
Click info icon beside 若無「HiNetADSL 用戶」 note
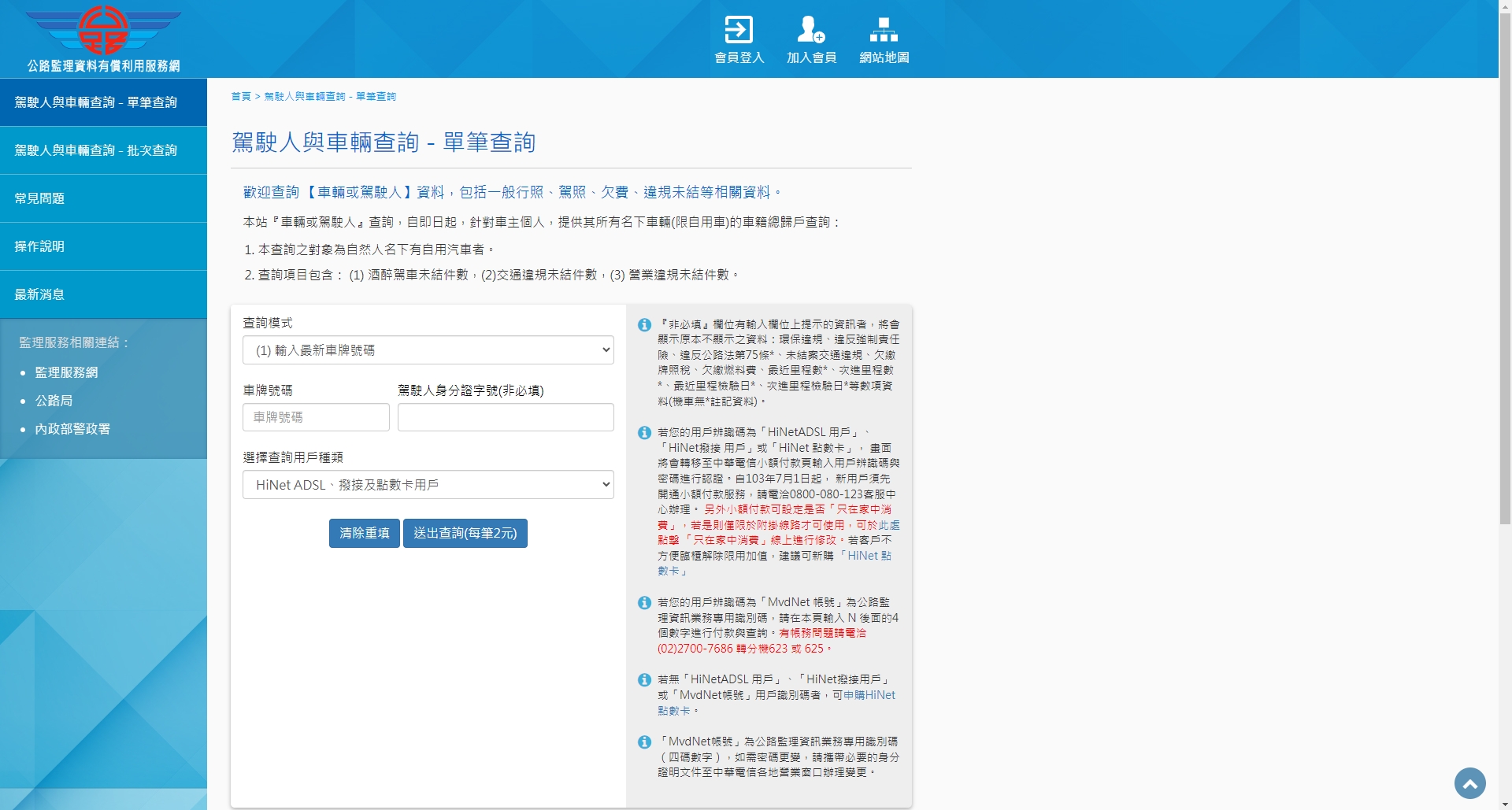click(x=644, y=679)
